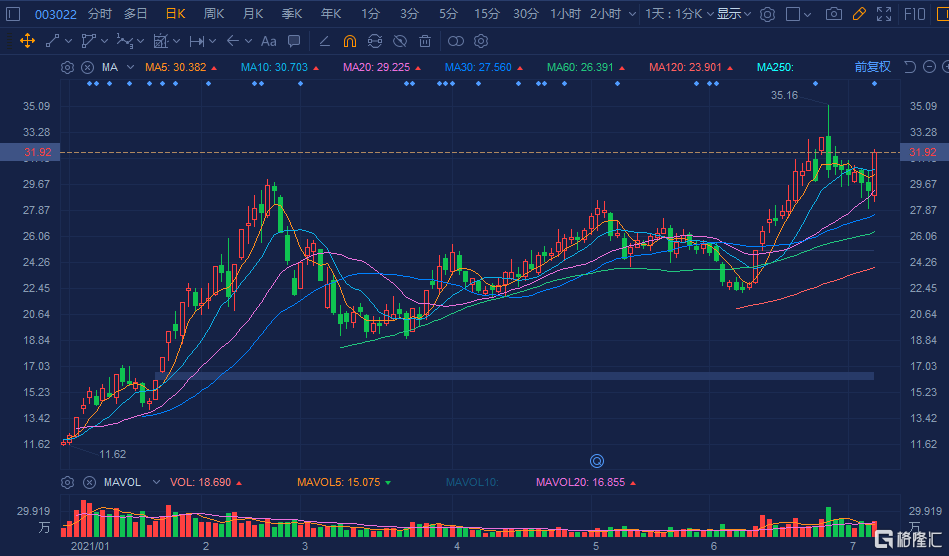
Task: Toggle the pencil drawing toolbar
Action: [858, 14]
